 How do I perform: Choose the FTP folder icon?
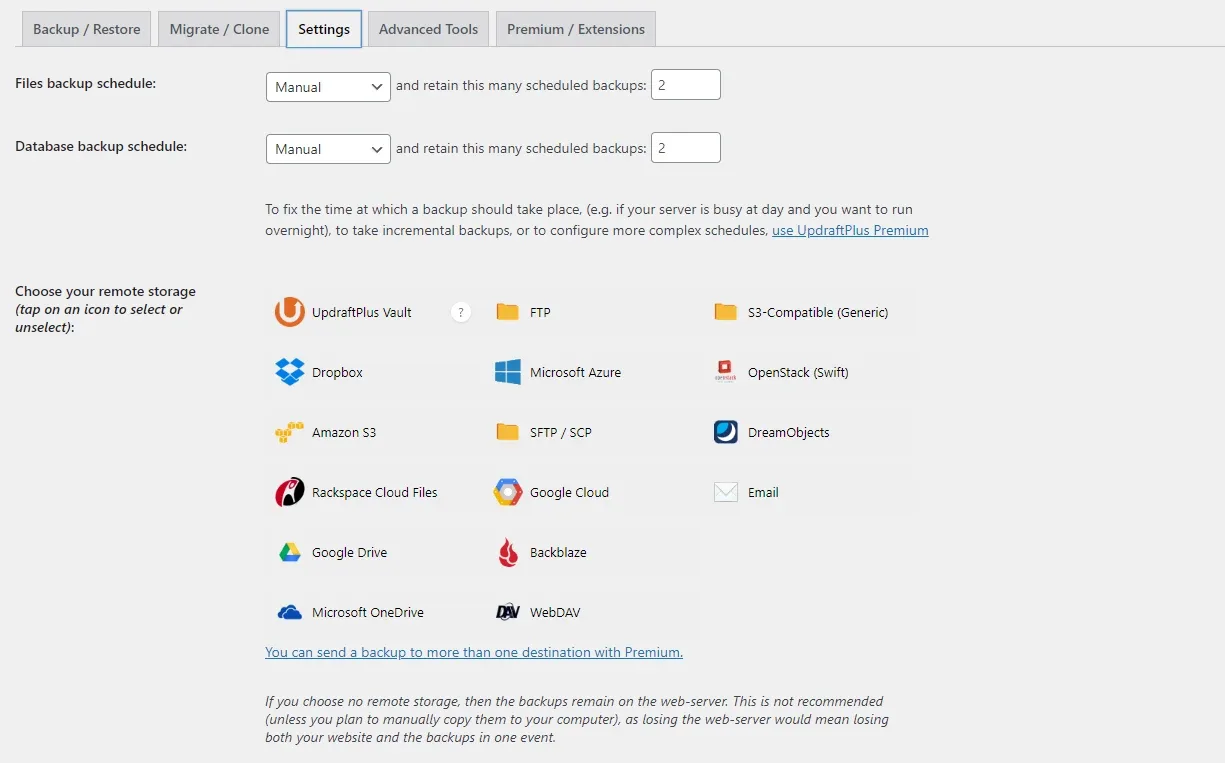click(508, 312)
